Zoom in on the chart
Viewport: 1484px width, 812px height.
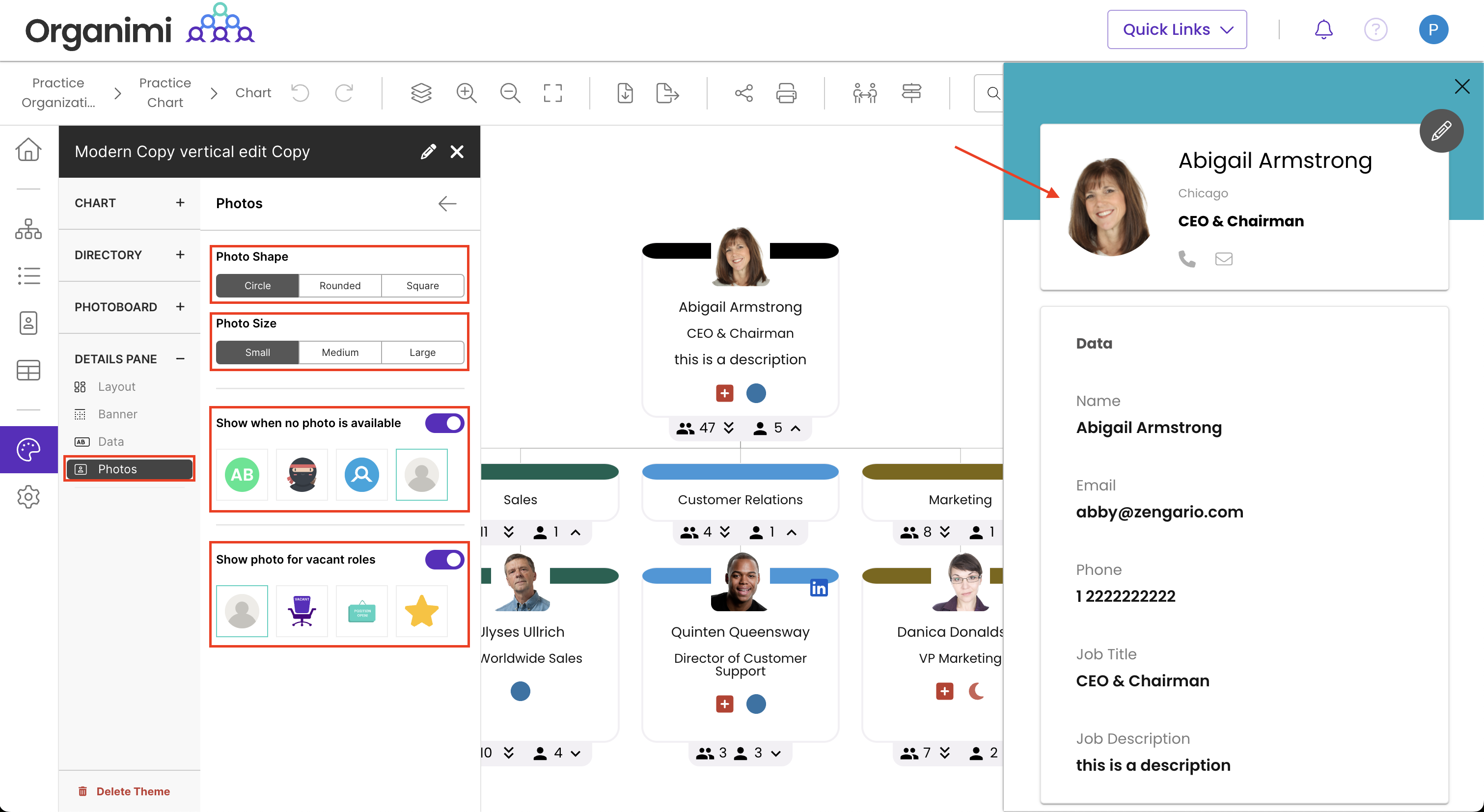point(466,93)
